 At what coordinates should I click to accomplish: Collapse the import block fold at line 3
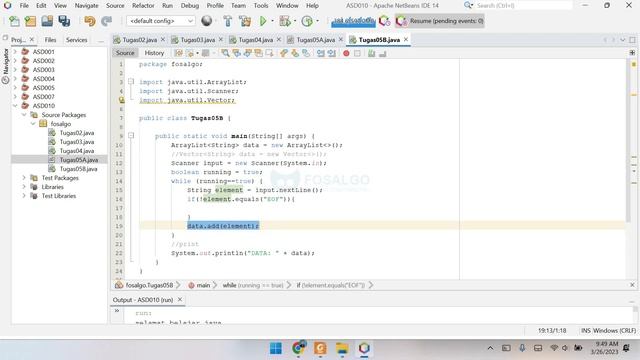[x=131, y=82]
